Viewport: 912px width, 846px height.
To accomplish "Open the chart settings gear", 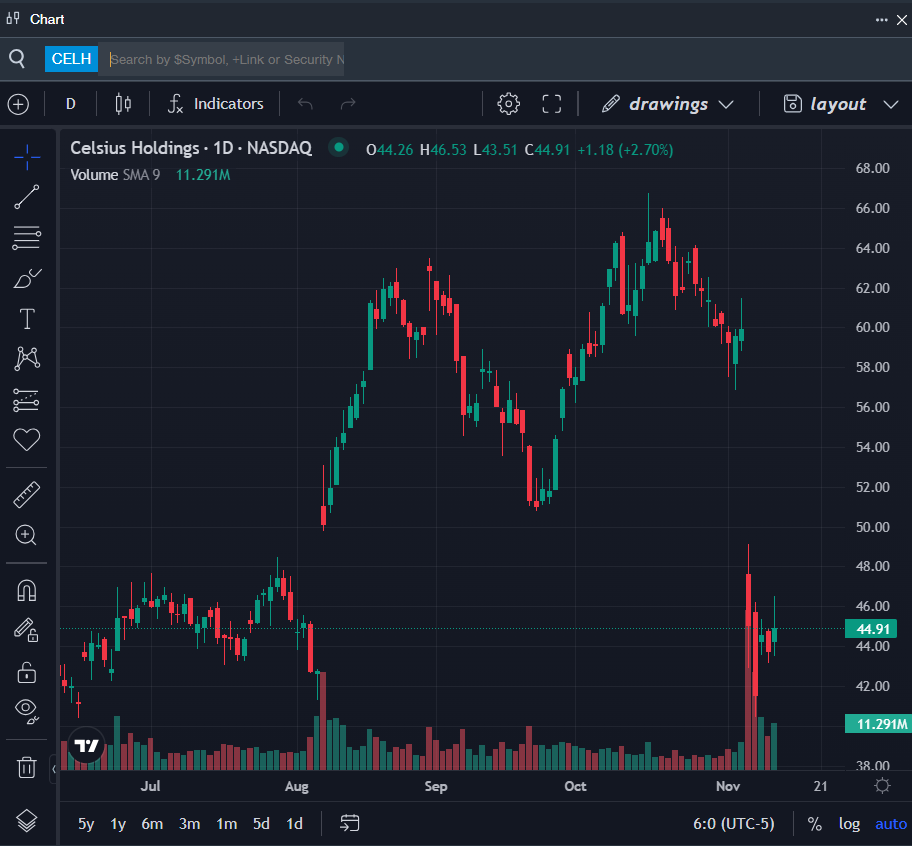I will (509, 104).
